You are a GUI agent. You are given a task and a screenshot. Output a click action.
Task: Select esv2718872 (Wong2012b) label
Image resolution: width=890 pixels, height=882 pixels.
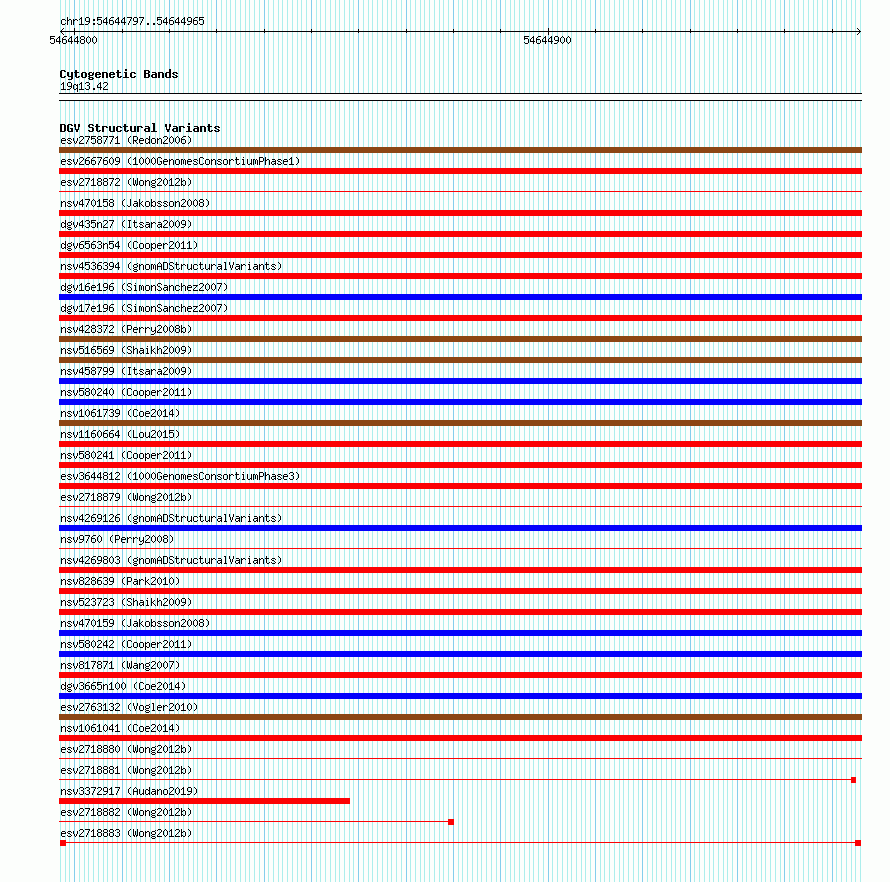point(126,182)
